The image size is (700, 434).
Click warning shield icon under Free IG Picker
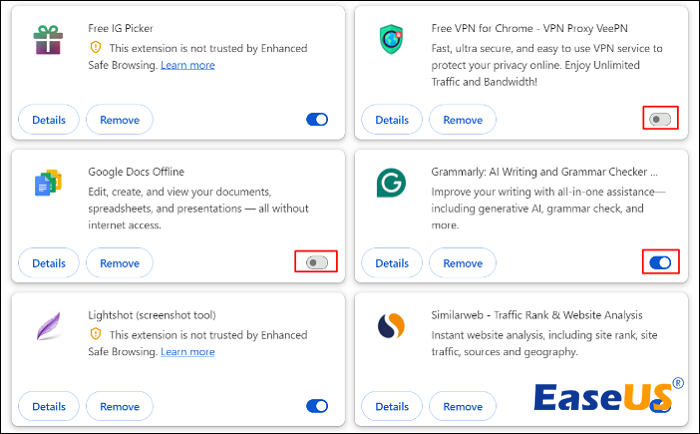(x=96, y=47)
